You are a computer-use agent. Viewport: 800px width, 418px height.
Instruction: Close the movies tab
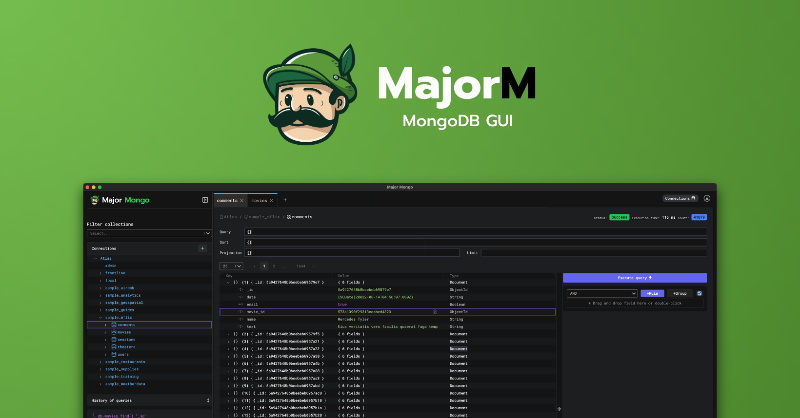coord(271,201)
